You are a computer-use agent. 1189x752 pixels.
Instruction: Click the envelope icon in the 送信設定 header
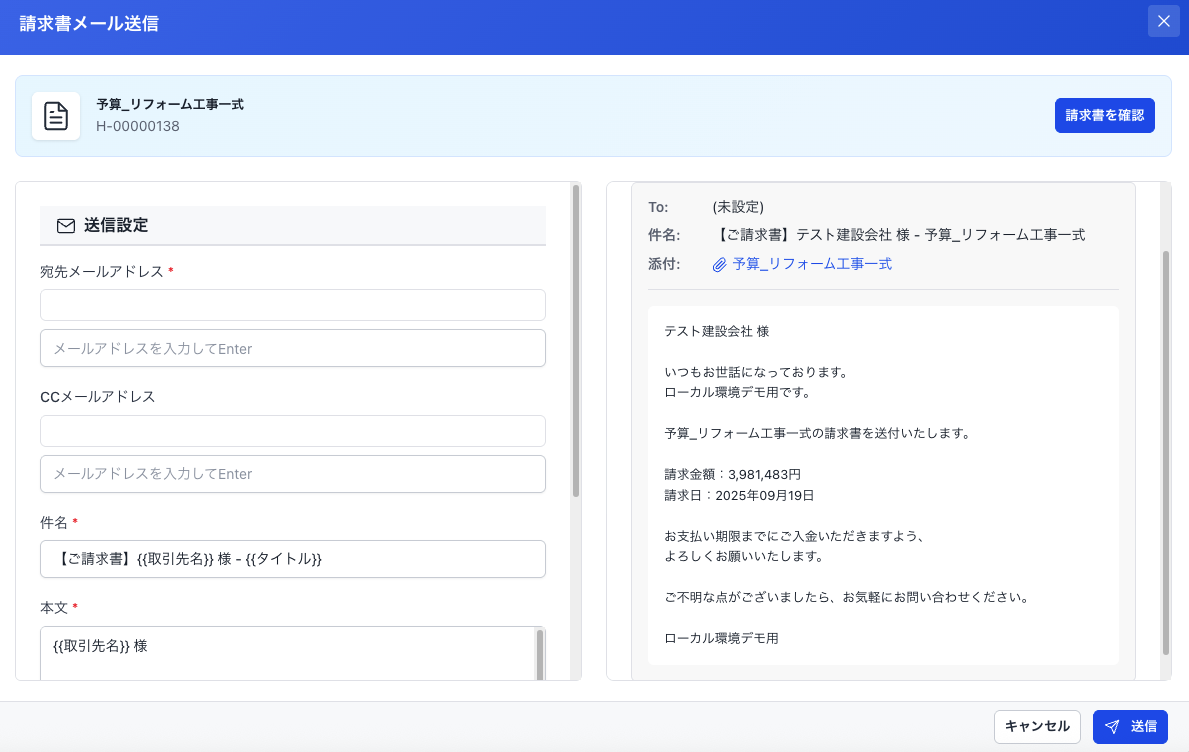point(65,226)
